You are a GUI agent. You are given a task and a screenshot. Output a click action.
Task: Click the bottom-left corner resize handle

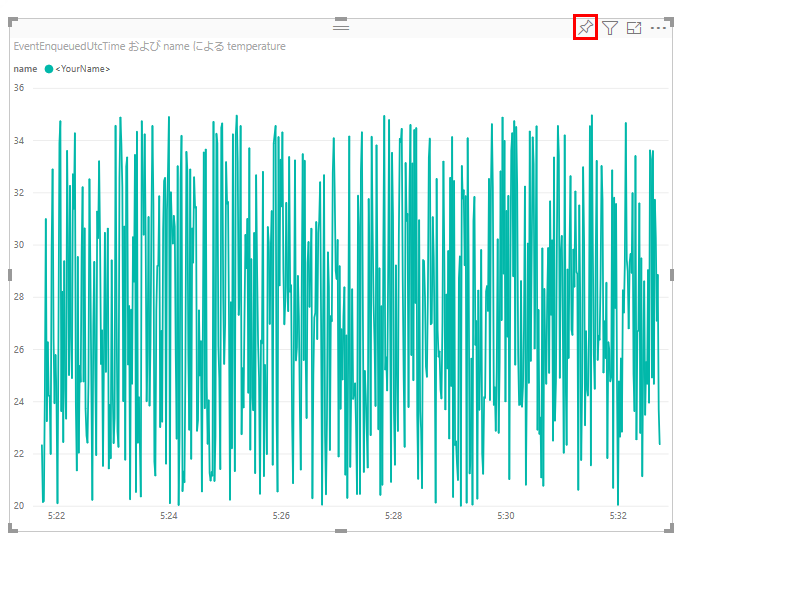click(x=13, y=528)
